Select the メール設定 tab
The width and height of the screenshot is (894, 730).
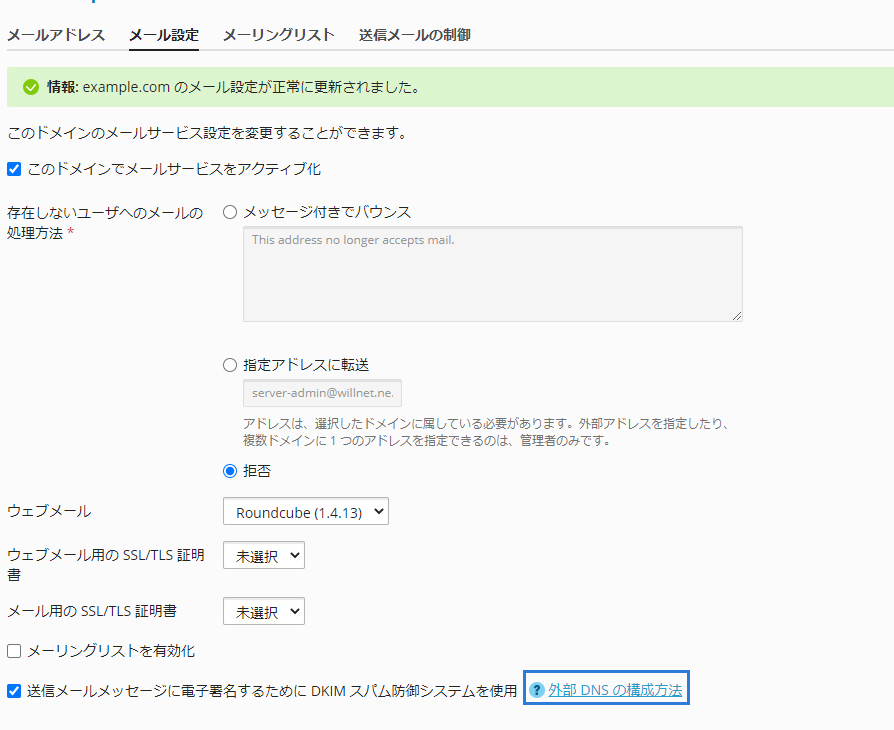(164, 35)
